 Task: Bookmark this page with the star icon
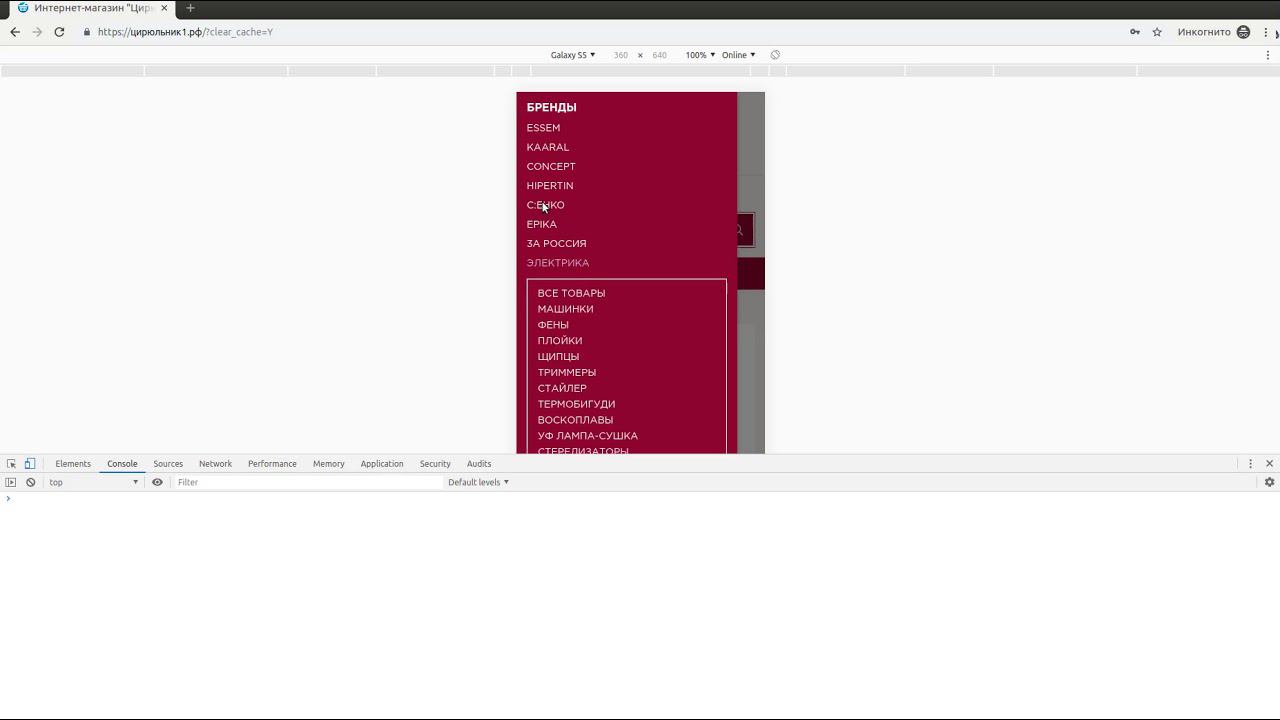1157,32
